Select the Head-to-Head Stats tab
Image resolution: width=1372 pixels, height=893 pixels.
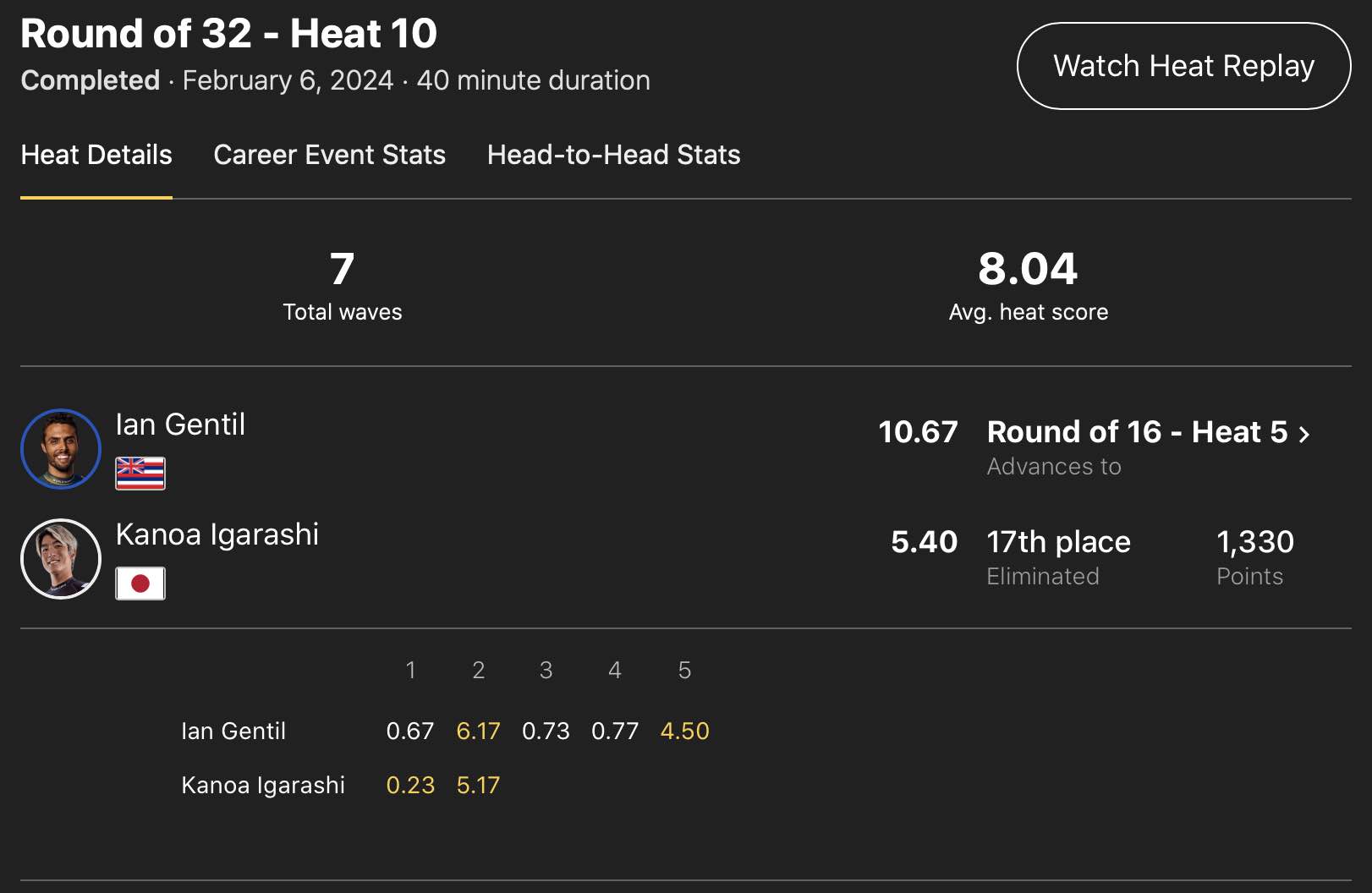pos(613,155)
